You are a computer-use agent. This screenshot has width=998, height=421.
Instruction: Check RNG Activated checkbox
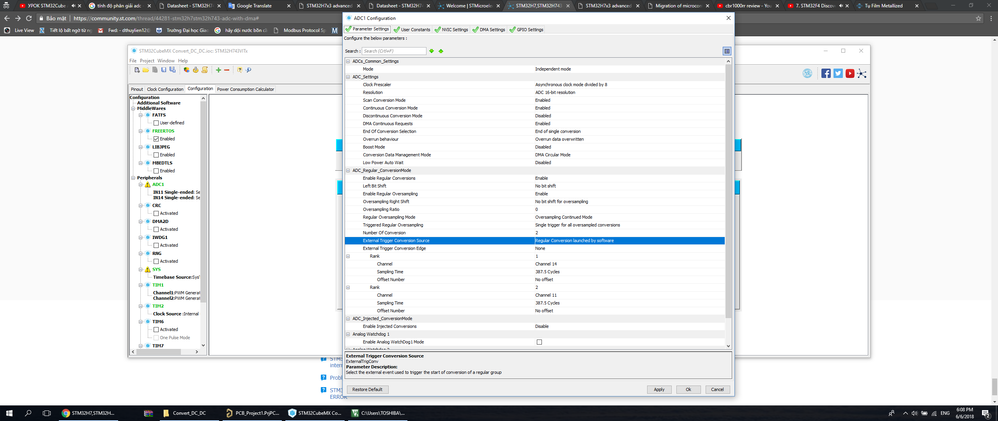(156, 261)
